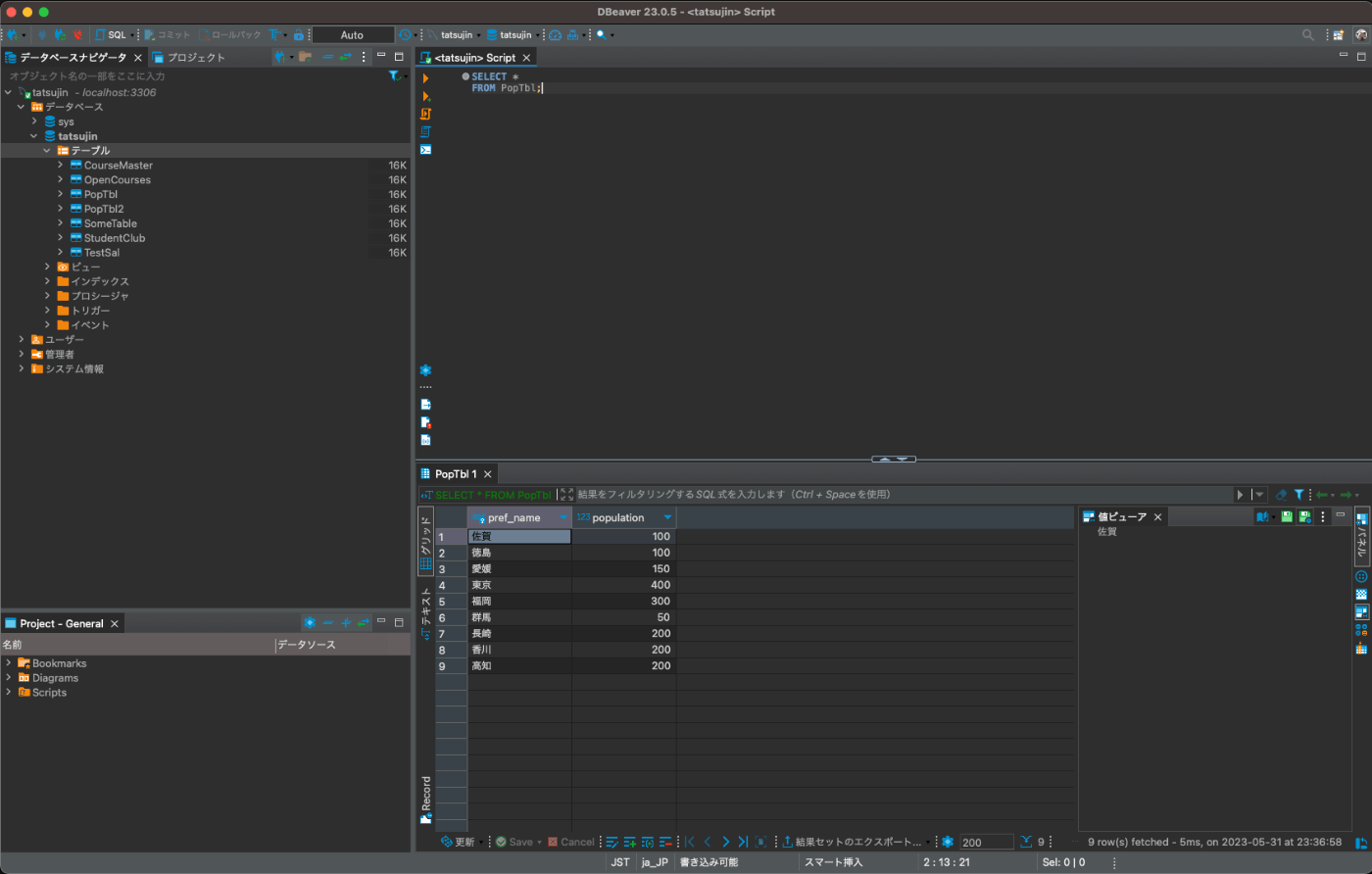The height and width of the screenshot is (874, 1372).
Task: Click the apply filter play arrow
Action: point(1240,495)
